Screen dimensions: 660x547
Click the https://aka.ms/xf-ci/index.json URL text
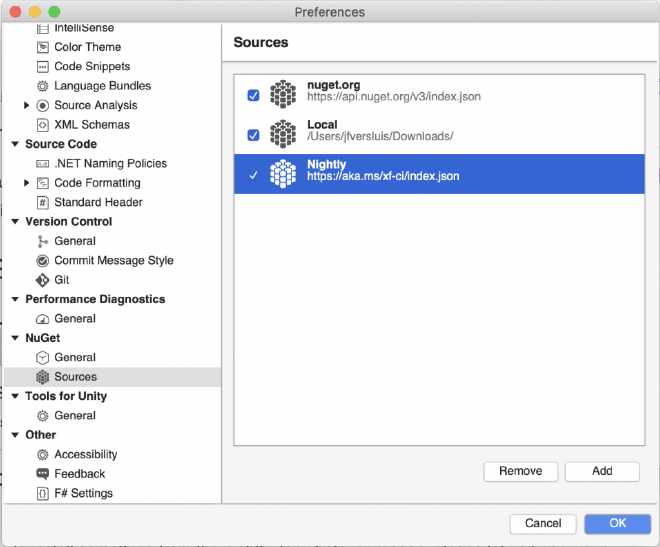pos(383,176)
